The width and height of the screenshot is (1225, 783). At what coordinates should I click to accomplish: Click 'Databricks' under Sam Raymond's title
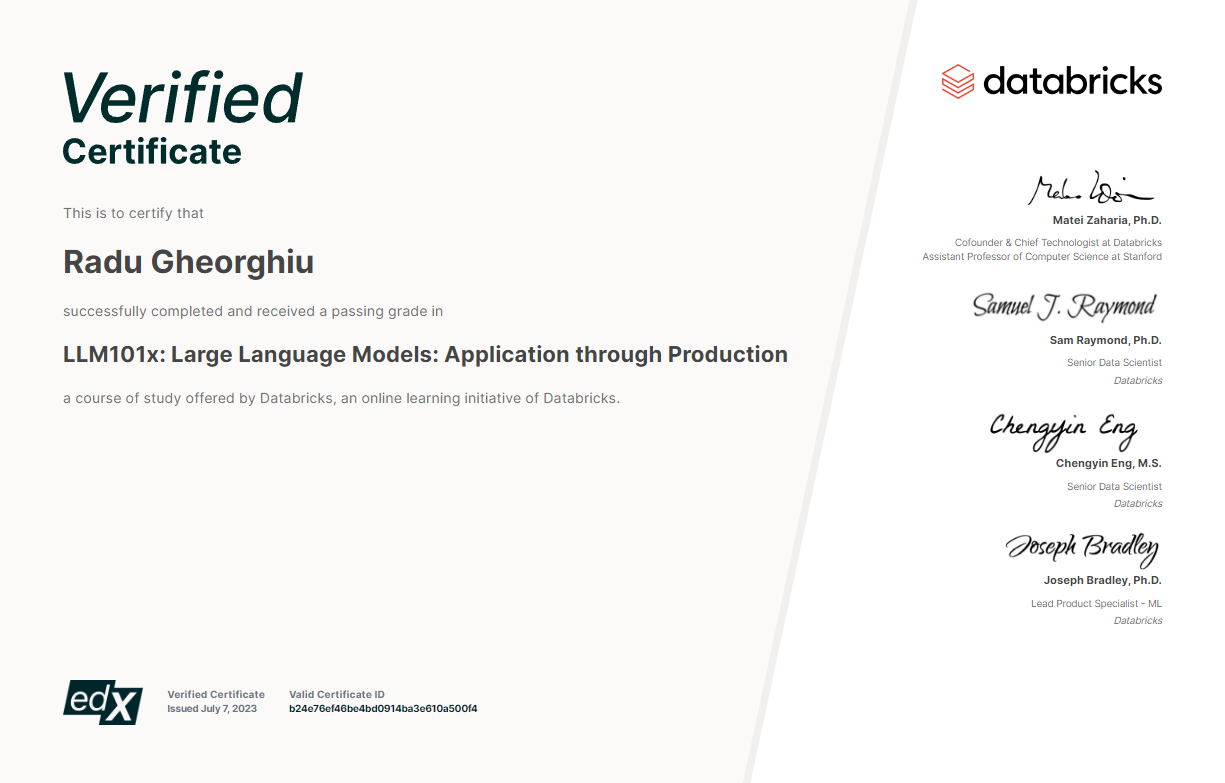point(1138,381)
